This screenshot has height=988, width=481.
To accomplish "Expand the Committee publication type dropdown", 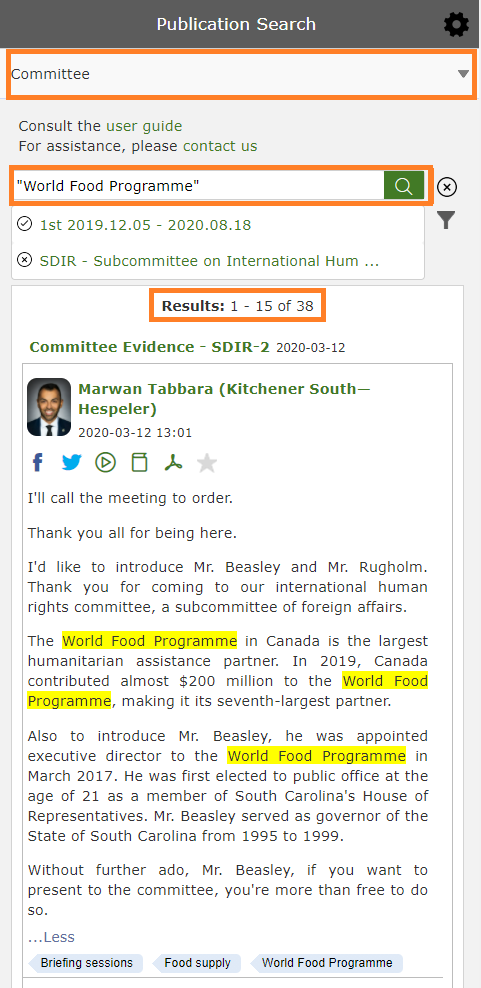I will (241, 74).
